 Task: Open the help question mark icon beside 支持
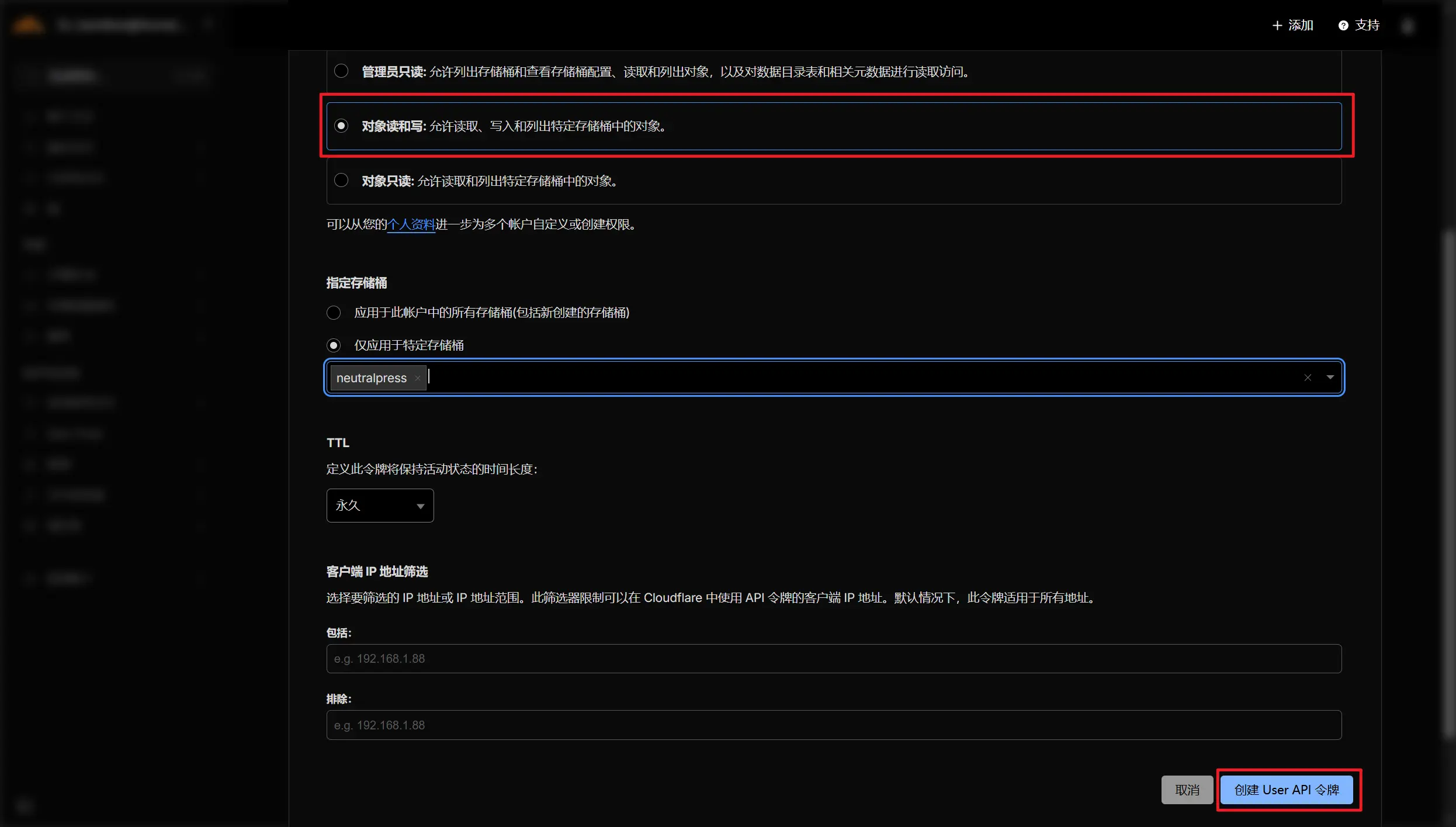[x=1343, y=25]
